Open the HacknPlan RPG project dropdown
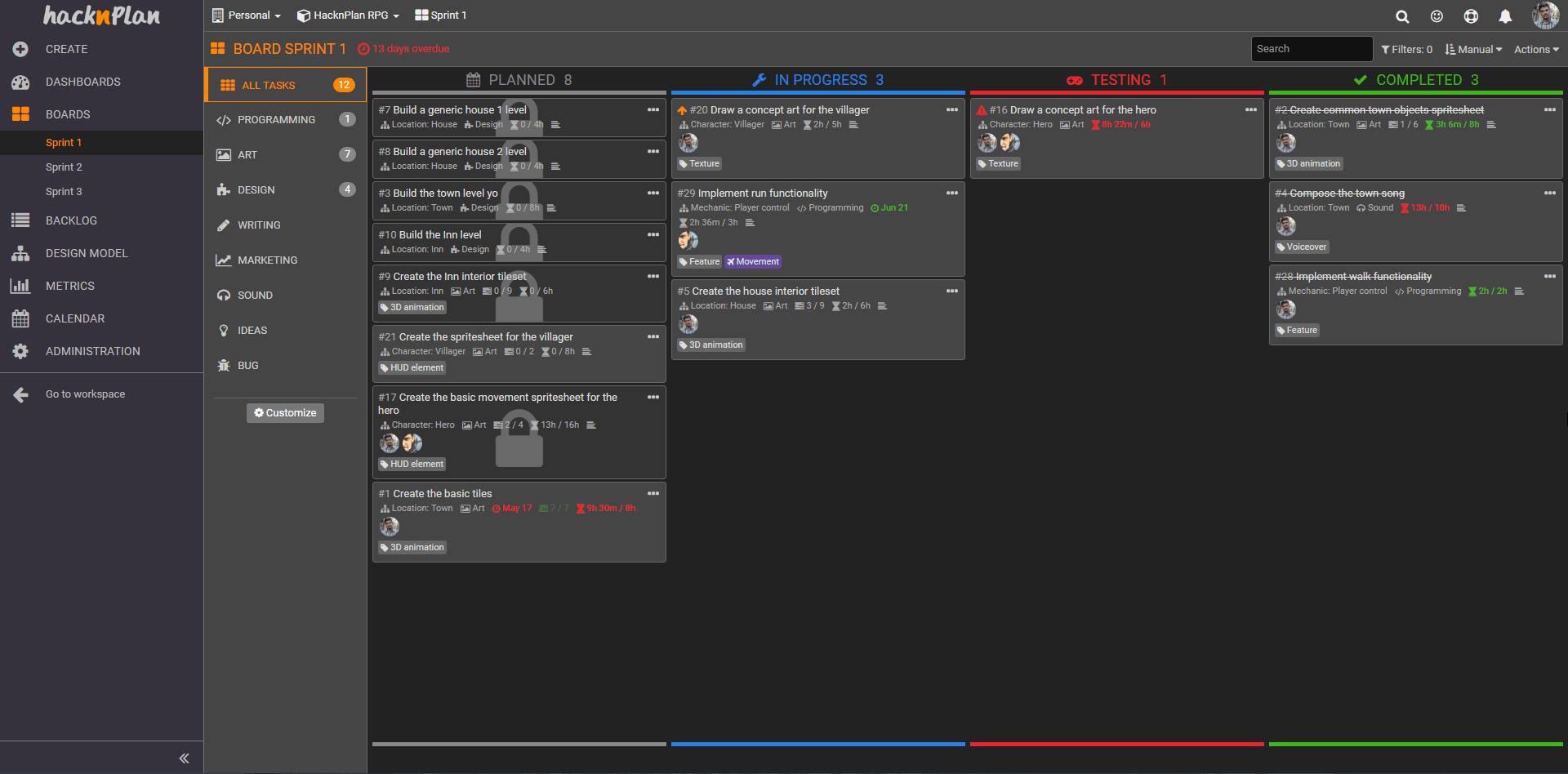1568x774 pixels. [347, 15]
